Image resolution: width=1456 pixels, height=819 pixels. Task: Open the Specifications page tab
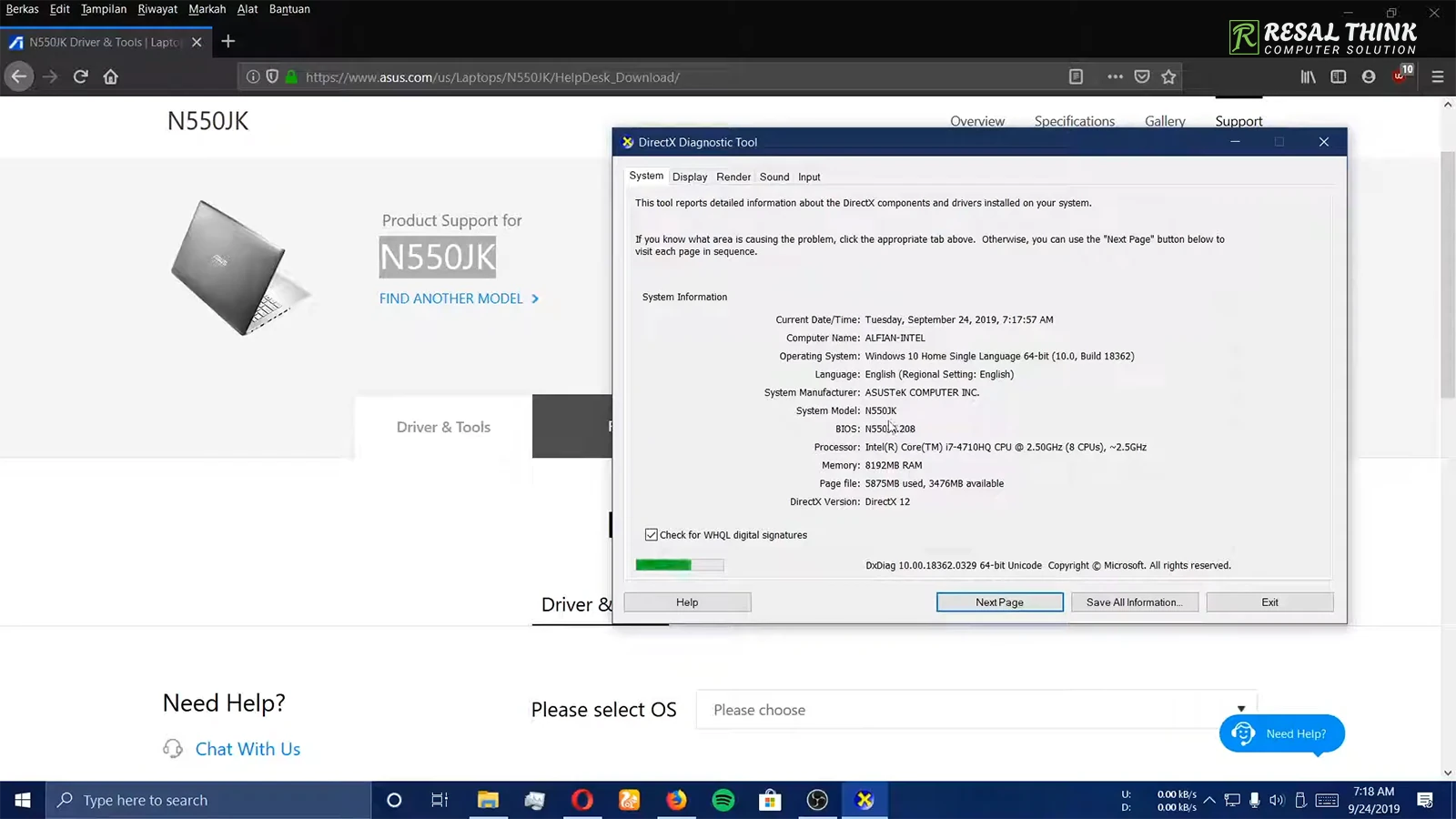click(x=1075, y=121)
